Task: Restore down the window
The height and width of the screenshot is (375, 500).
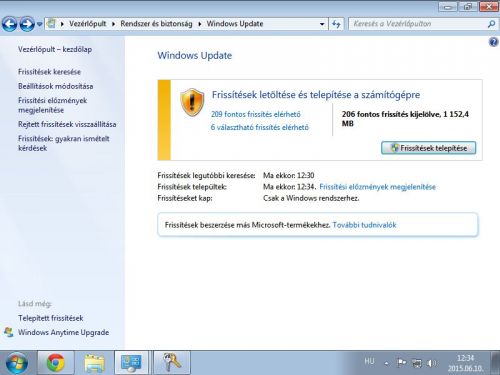Action: pos(468,7)
